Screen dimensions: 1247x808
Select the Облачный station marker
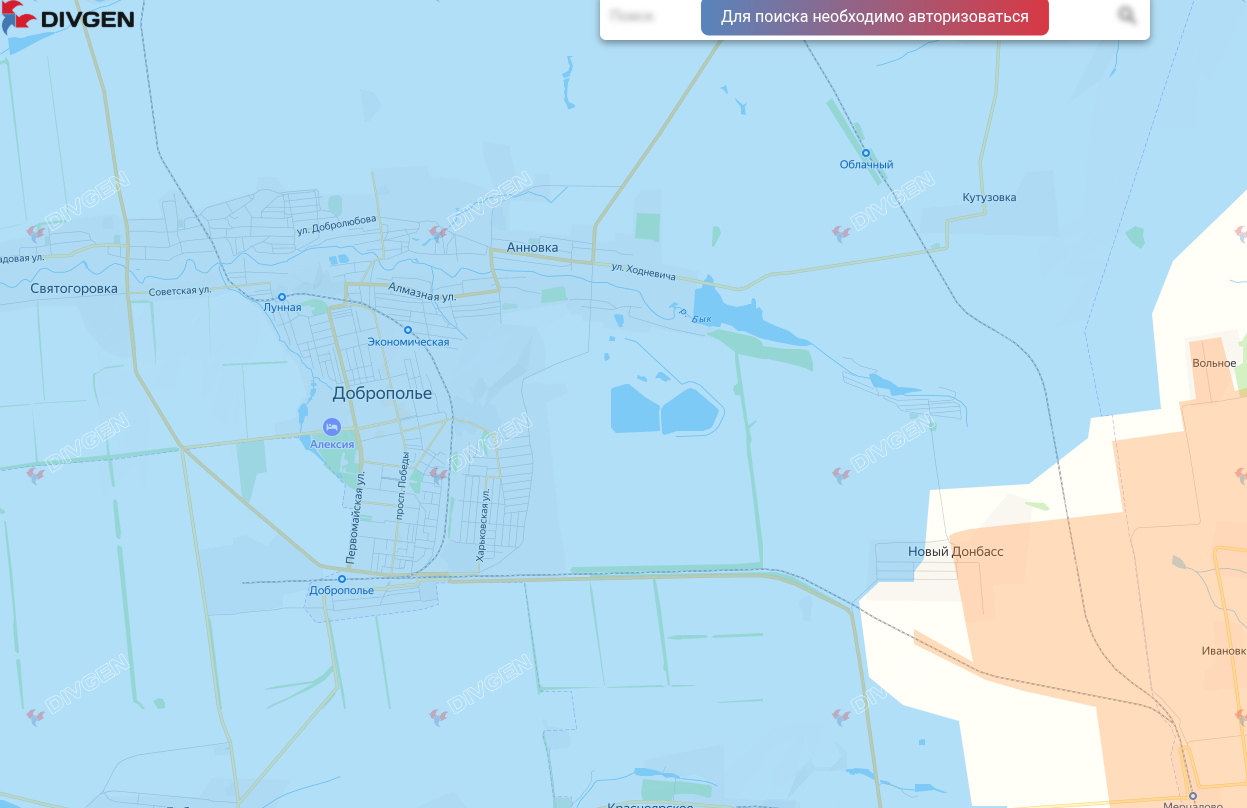866,153
